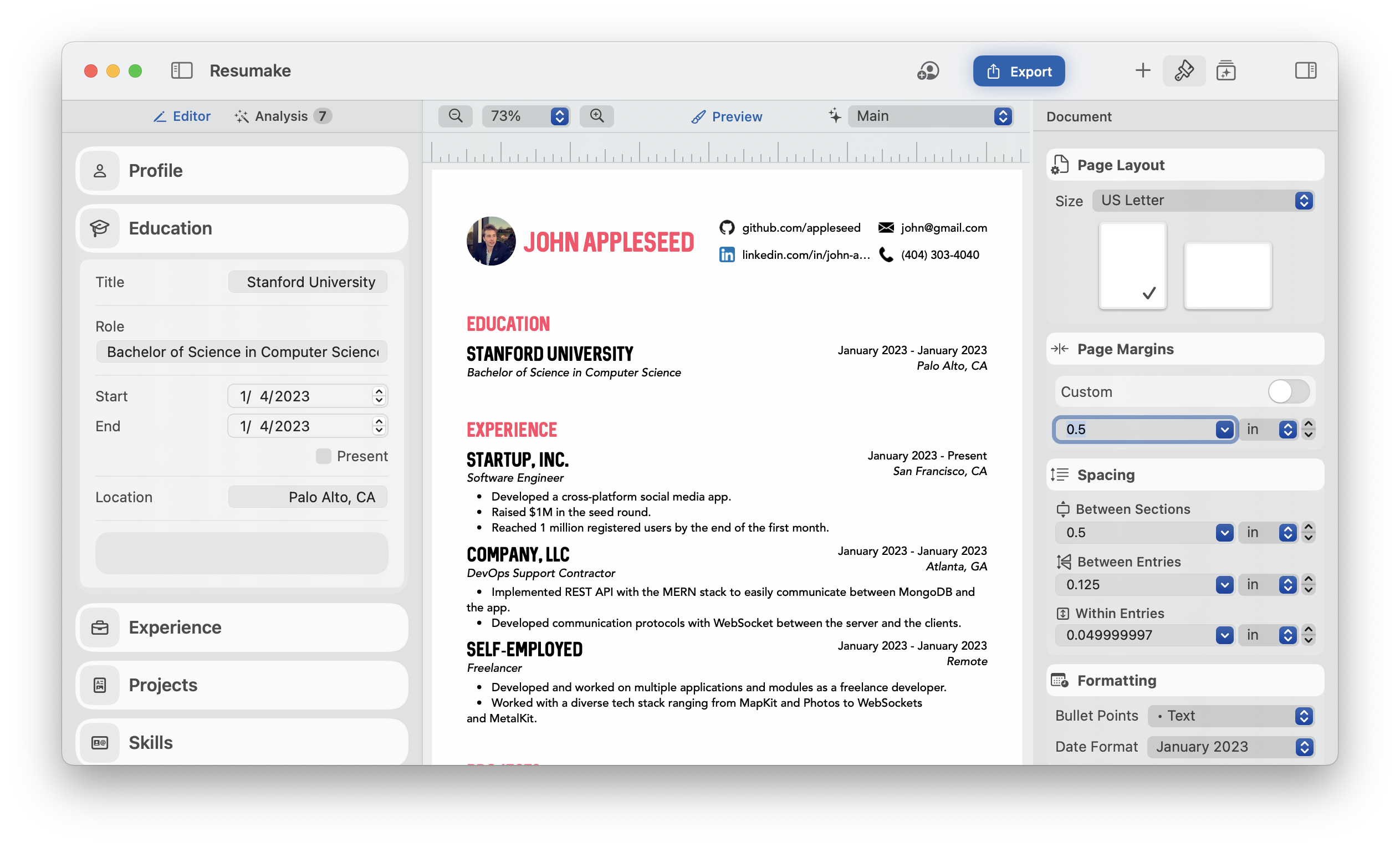1400x847 pixels.
Task: Toggle the right sidebar panel icon
Action: tap(1305, 70)
